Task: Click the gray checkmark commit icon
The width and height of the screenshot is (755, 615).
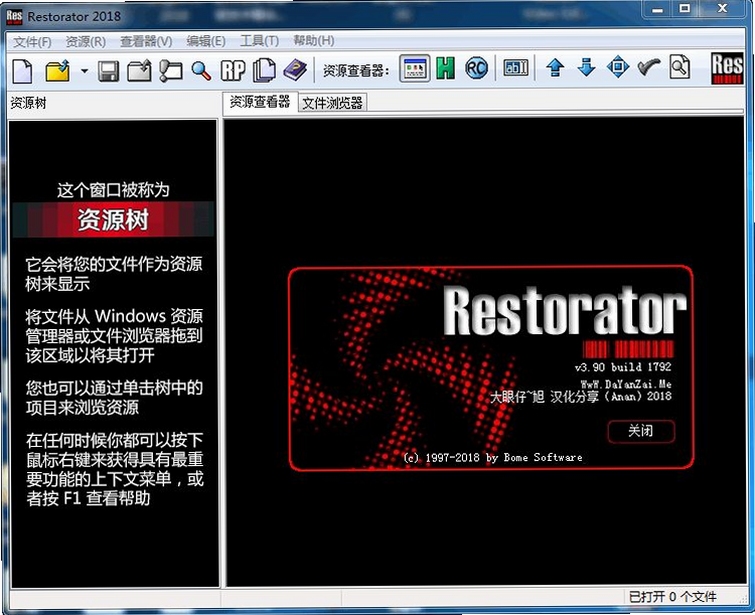Action: [x=649, y=67]
